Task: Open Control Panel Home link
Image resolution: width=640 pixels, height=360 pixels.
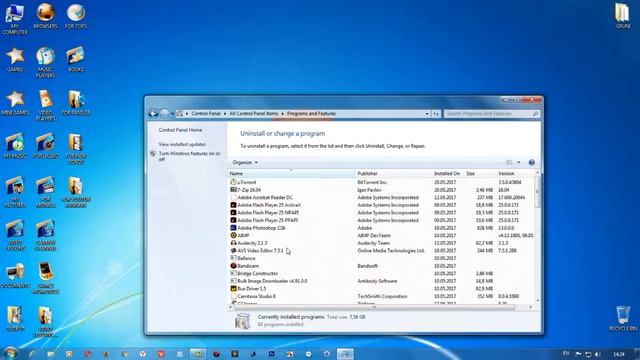Action: click(x=180, y=130)
